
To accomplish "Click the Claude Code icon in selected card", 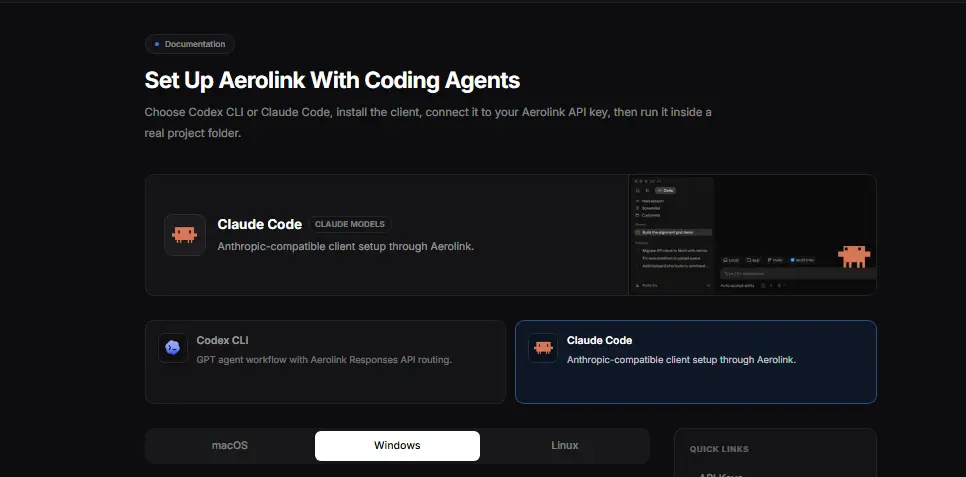I will tap(543, 348).
